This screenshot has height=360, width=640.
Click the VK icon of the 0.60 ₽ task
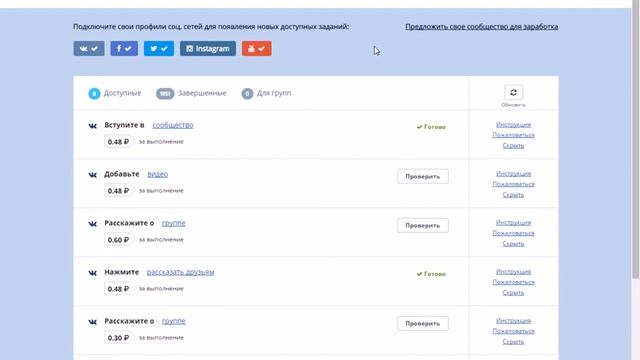click(93, 224)
